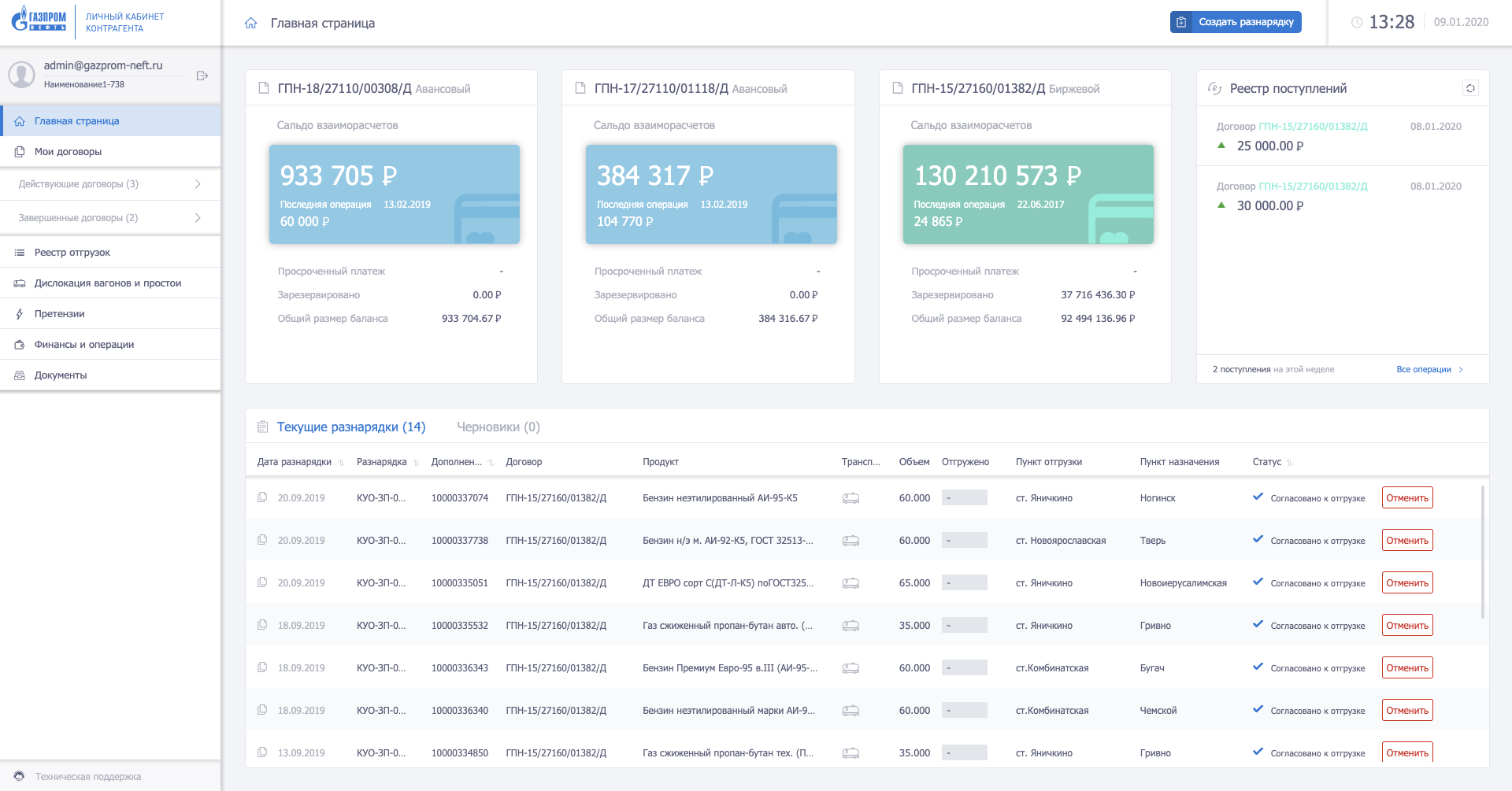Click the 130 210 573 ₽ balance card
Image resolution: width=1512 pixels, height=791 pixels.
pos(1028,194)
